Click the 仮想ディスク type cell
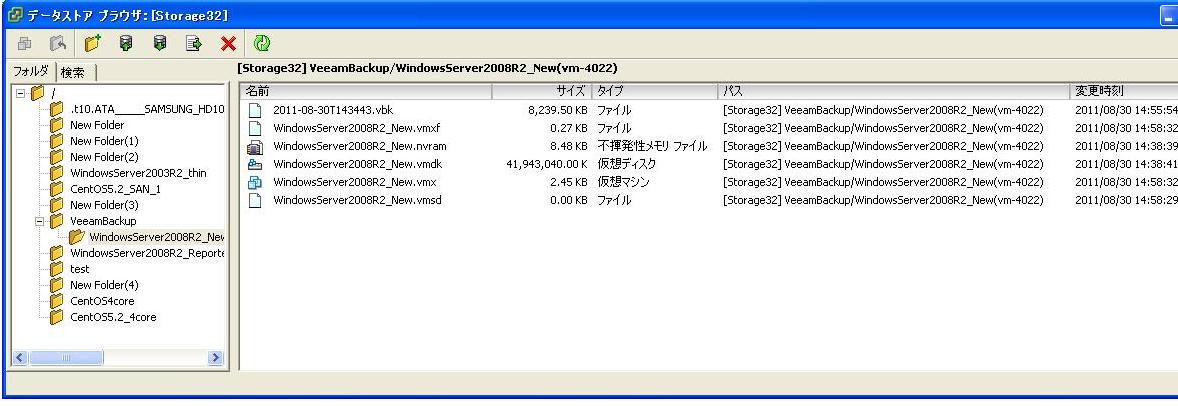 (627, 164)
